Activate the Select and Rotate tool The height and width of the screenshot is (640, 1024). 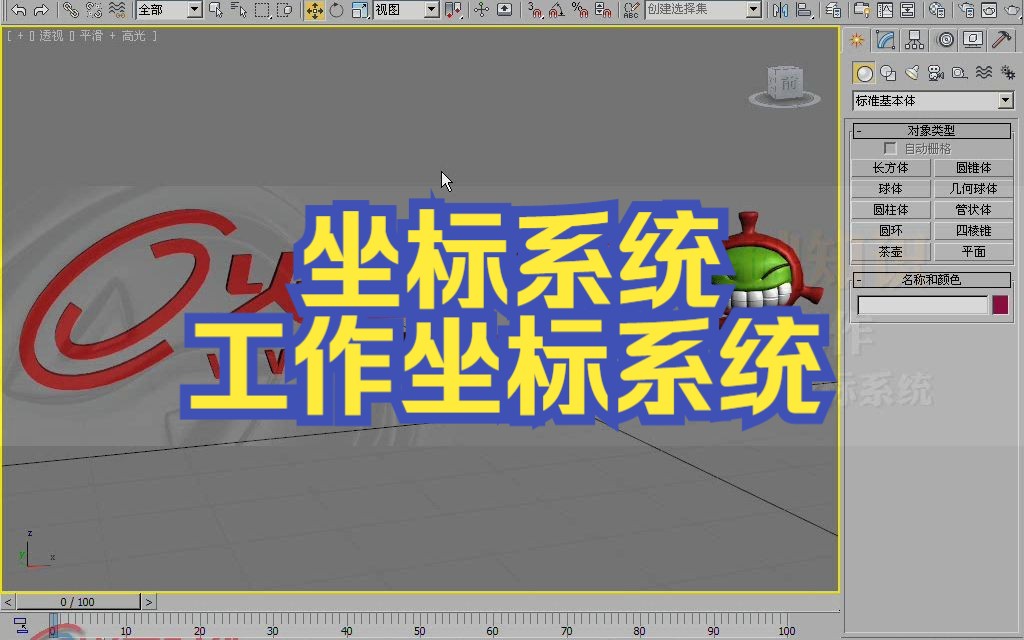pos(336,12)
